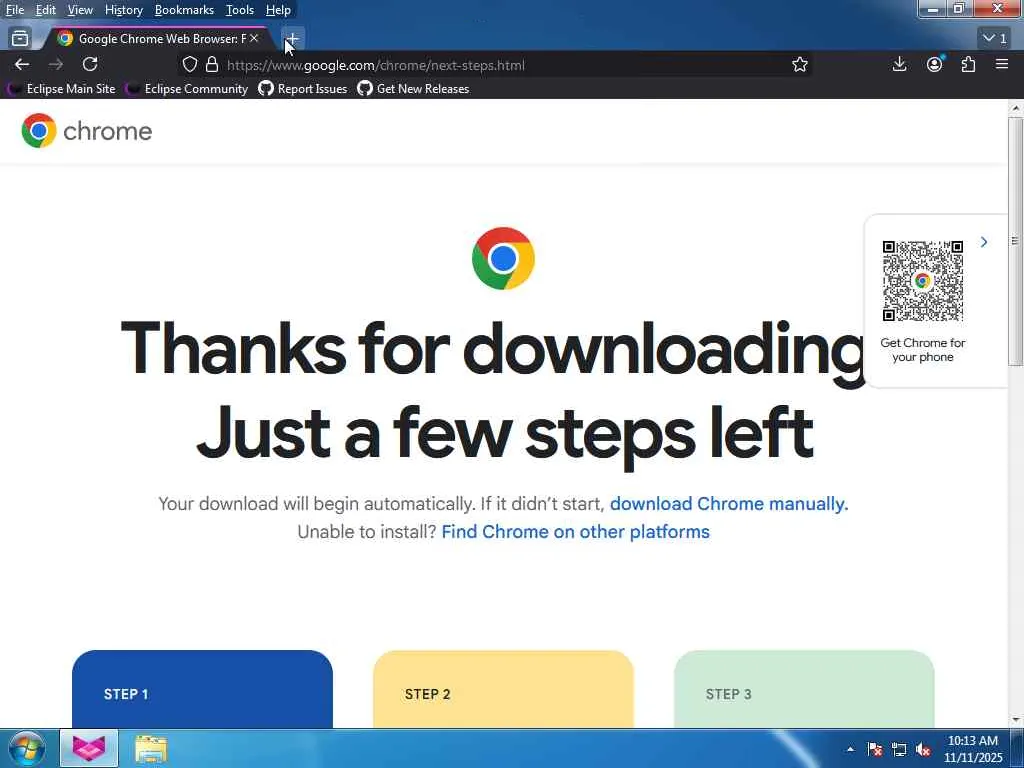Click the large centered Chrome logo
Viewport: 1024px width, 768px height.
tap(504, 259)
